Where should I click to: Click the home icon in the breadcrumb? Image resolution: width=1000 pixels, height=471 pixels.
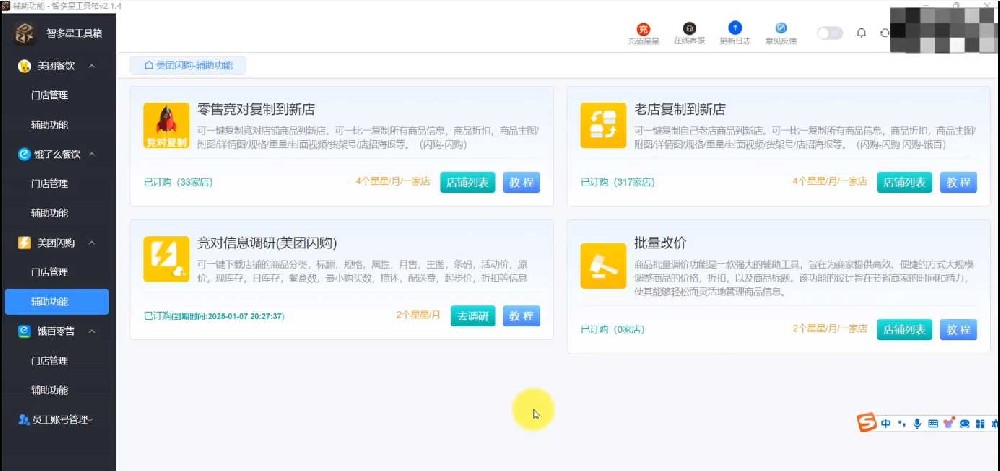click(x=148, y=66)
